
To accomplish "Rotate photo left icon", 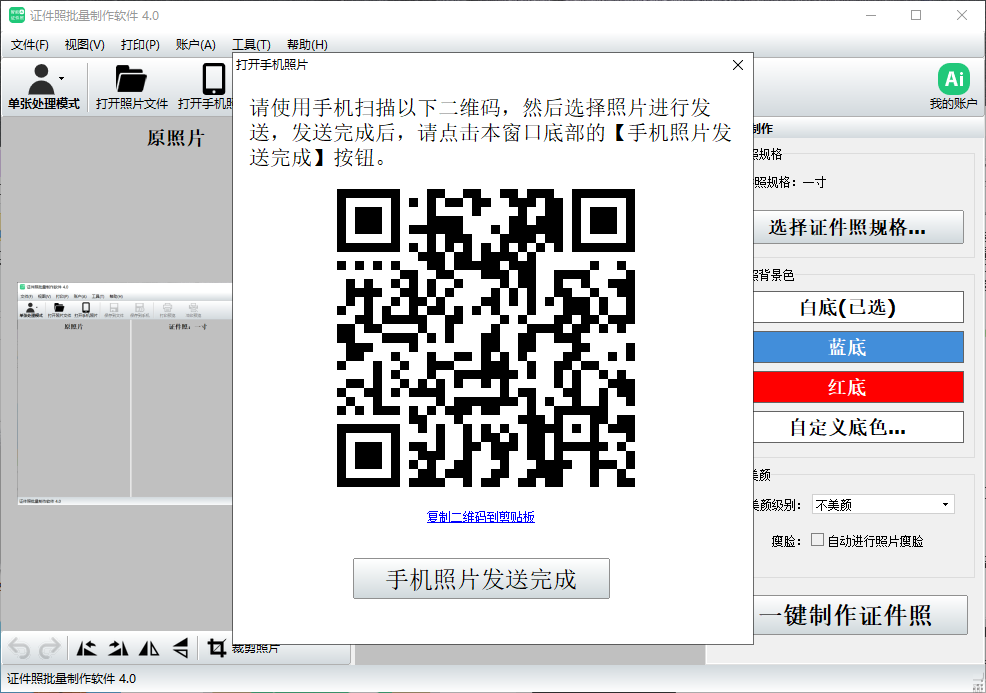I will 87,648.
